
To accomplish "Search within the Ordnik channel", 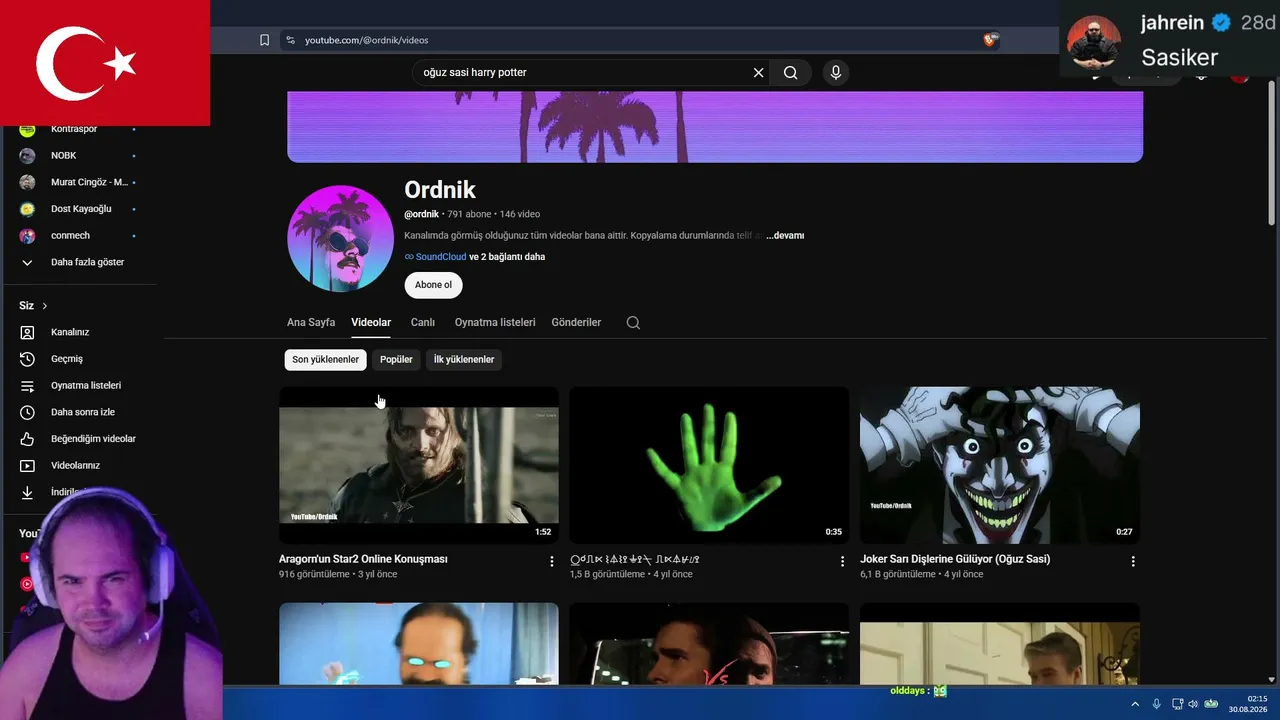I will tap(633, 323).
